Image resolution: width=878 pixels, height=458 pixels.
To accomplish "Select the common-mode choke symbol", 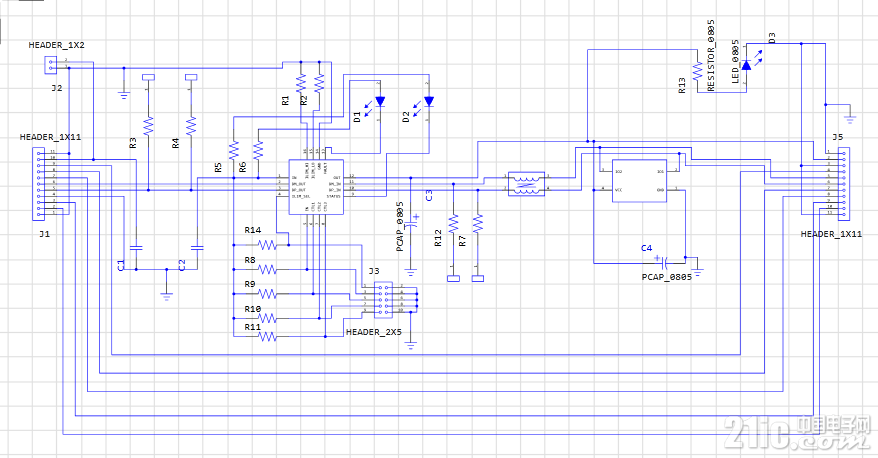I will tap(526, 184).
